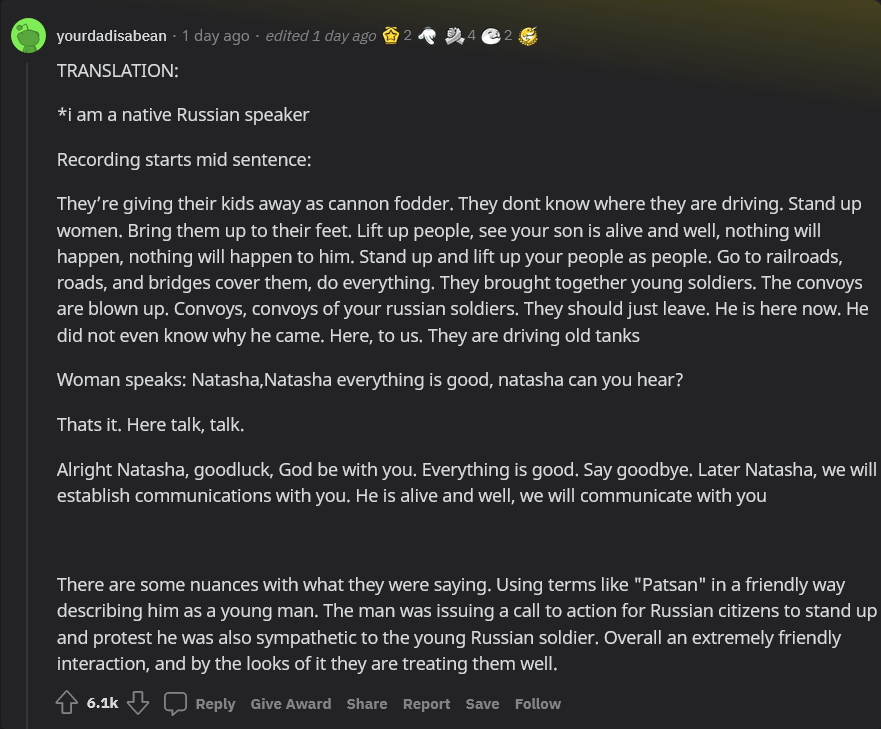Collapse the comment using the thread line
The width and height of the screenshot is (881, 729).
click(28, 380)
